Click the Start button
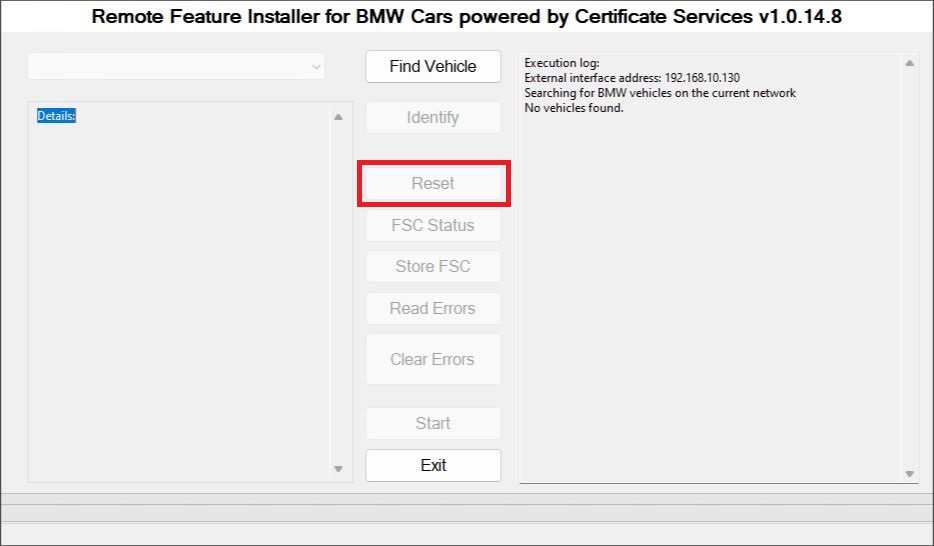Viewport: 934px width, 546px height. click(x=433, y=423)
